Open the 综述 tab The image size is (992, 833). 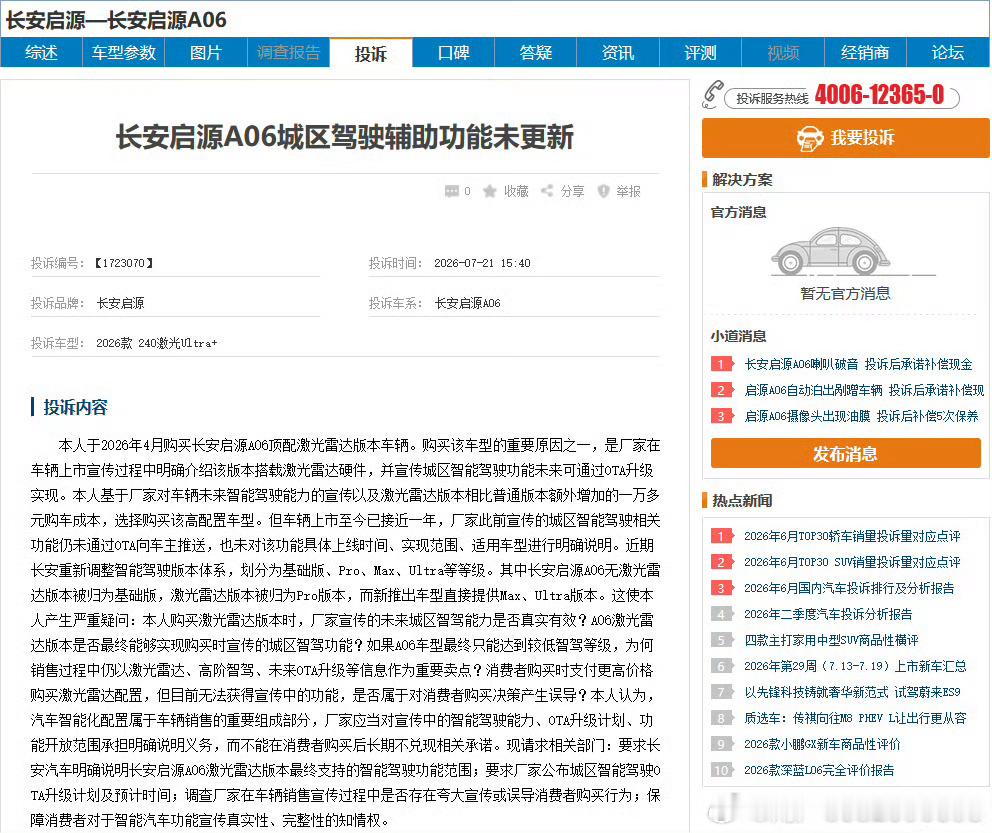coord(42,52)
